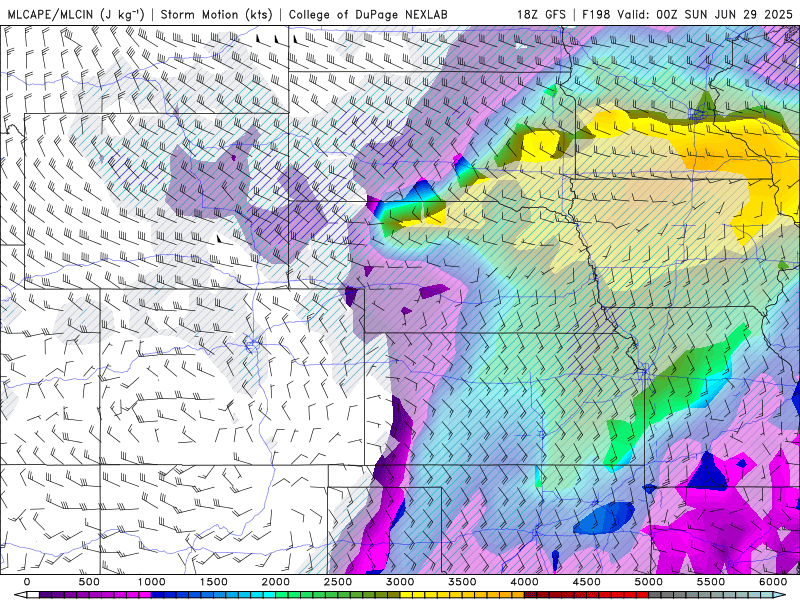This screenshot has width=800, height=600.
Task: Click the Storm Motion (kts) header label
Action: [x=216, y=14]
